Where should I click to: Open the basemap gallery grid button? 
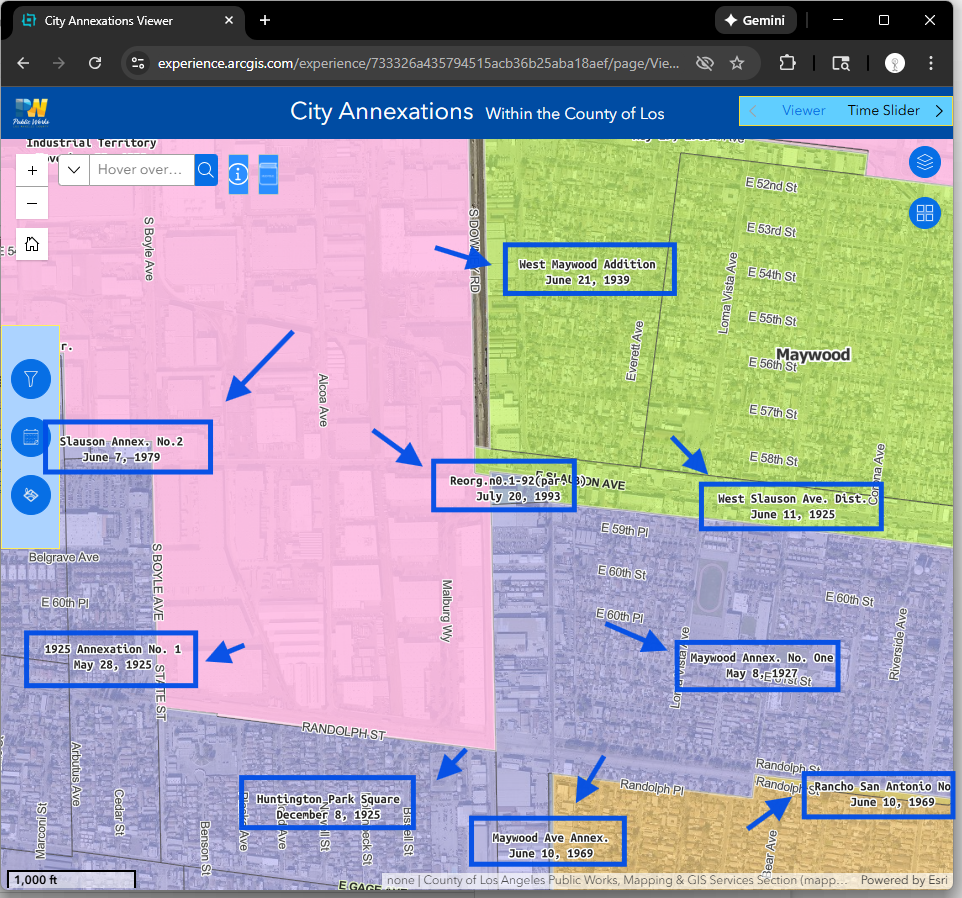coord(924,213)
